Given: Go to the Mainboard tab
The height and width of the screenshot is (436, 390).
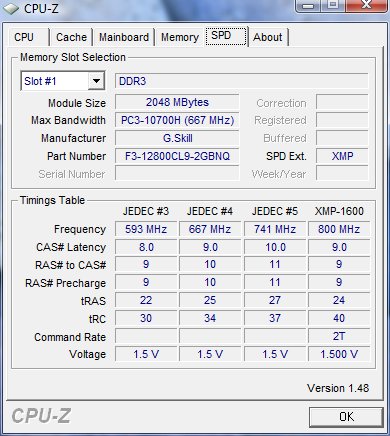Looking at the screenshot, I should pos(124,37).
